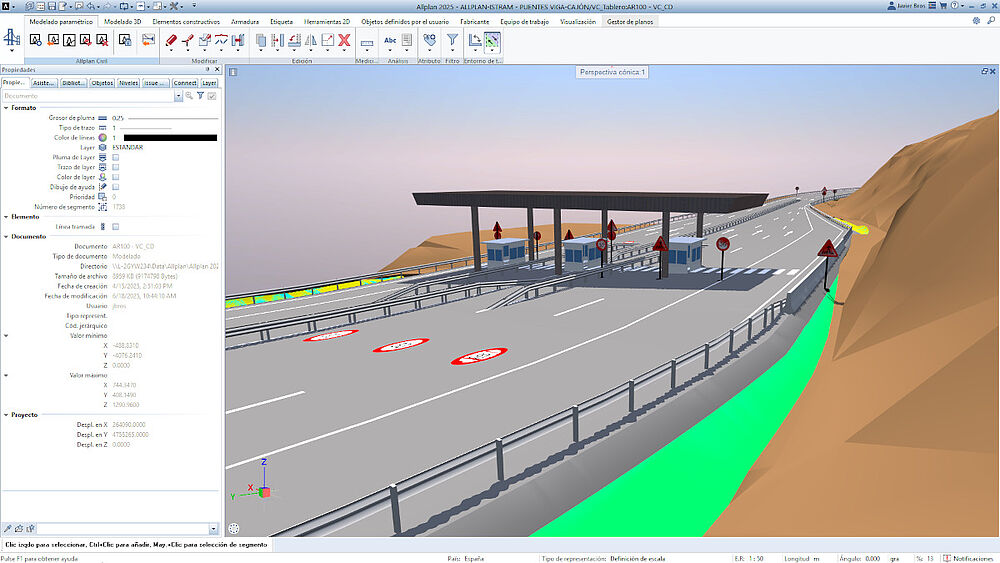
Task: Click the red X delete tool
Action: (343, 41)
